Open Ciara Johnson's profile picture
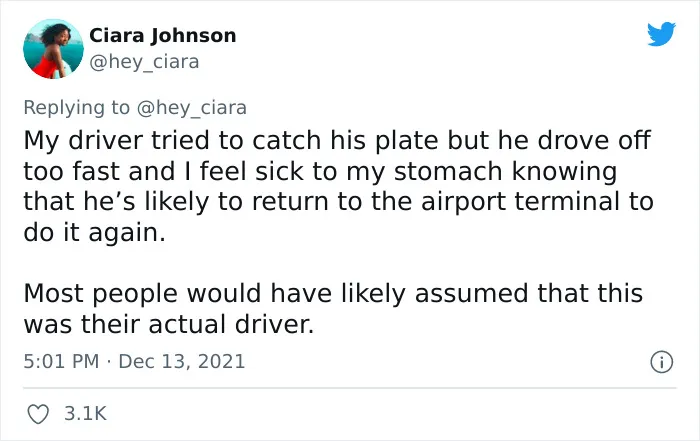Viewport: 700px width, 441px height. [53, 49]
